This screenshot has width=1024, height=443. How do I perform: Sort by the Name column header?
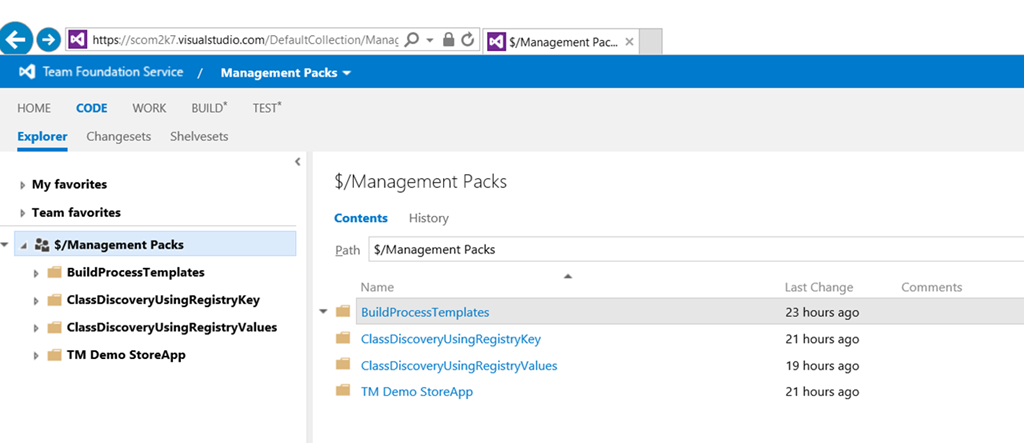coord(377,287)
